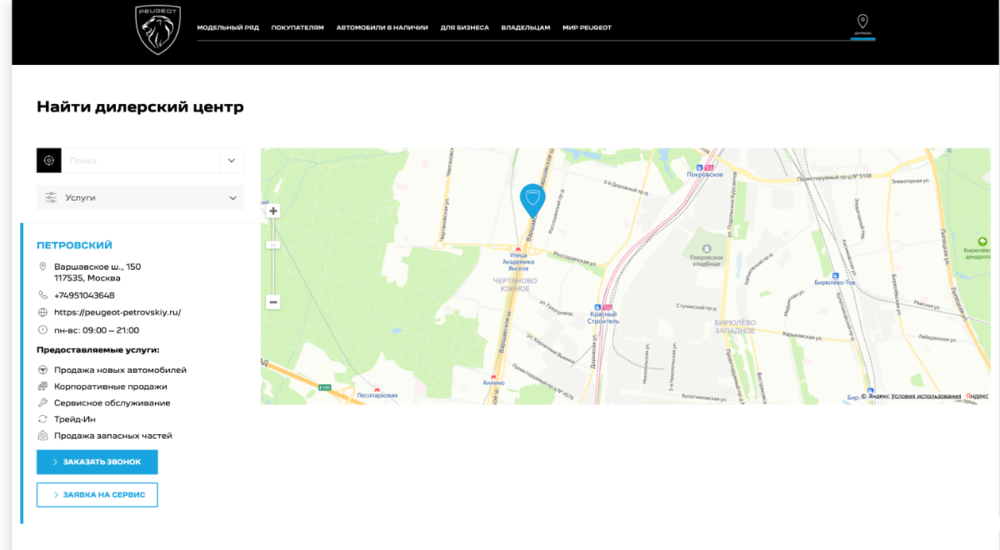Zoom out the map with minus button
1000x550 pixels.
coord(273,302)
